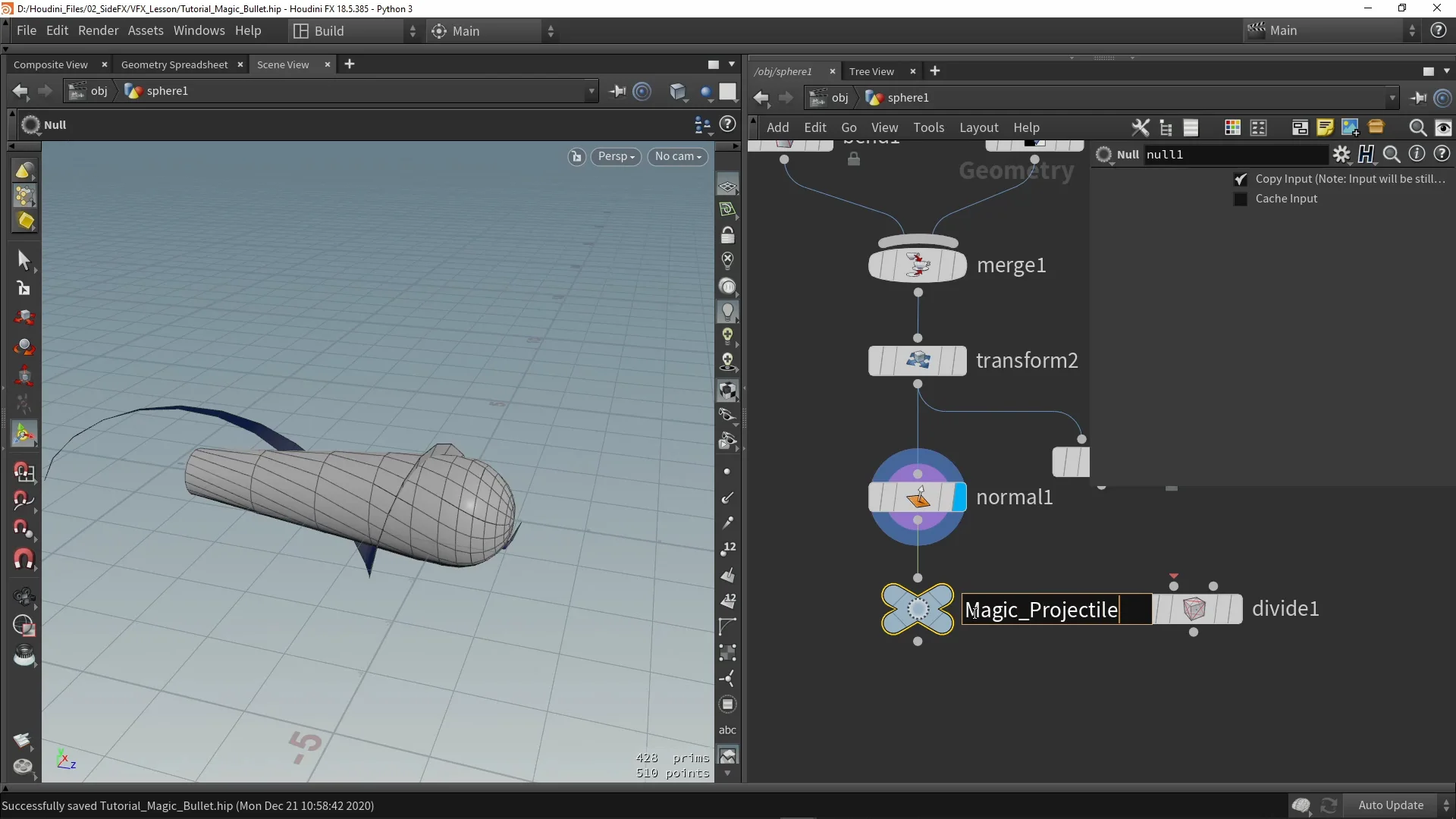Open the tree list view icon in network toolbar
The height and width of the screenshot is (819, 1456).
click(1166, 127)
